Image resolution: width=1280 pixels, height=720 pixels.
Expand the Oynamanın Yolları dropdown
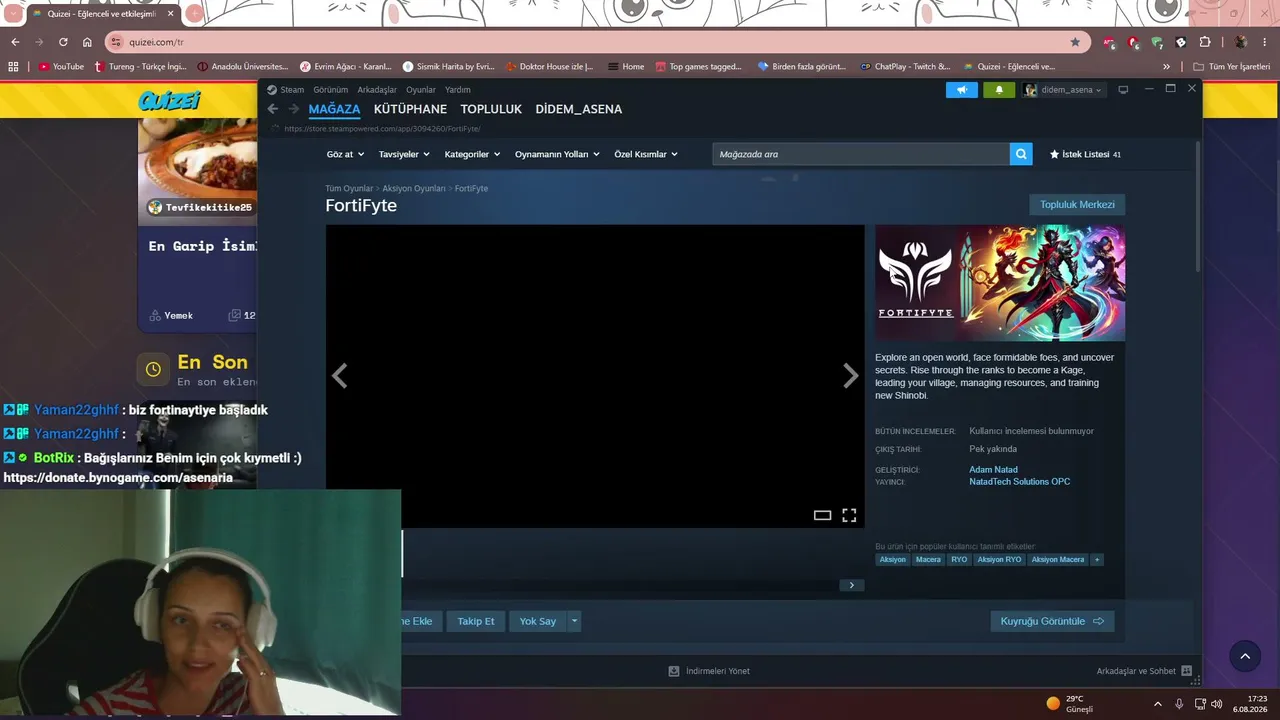557,154
